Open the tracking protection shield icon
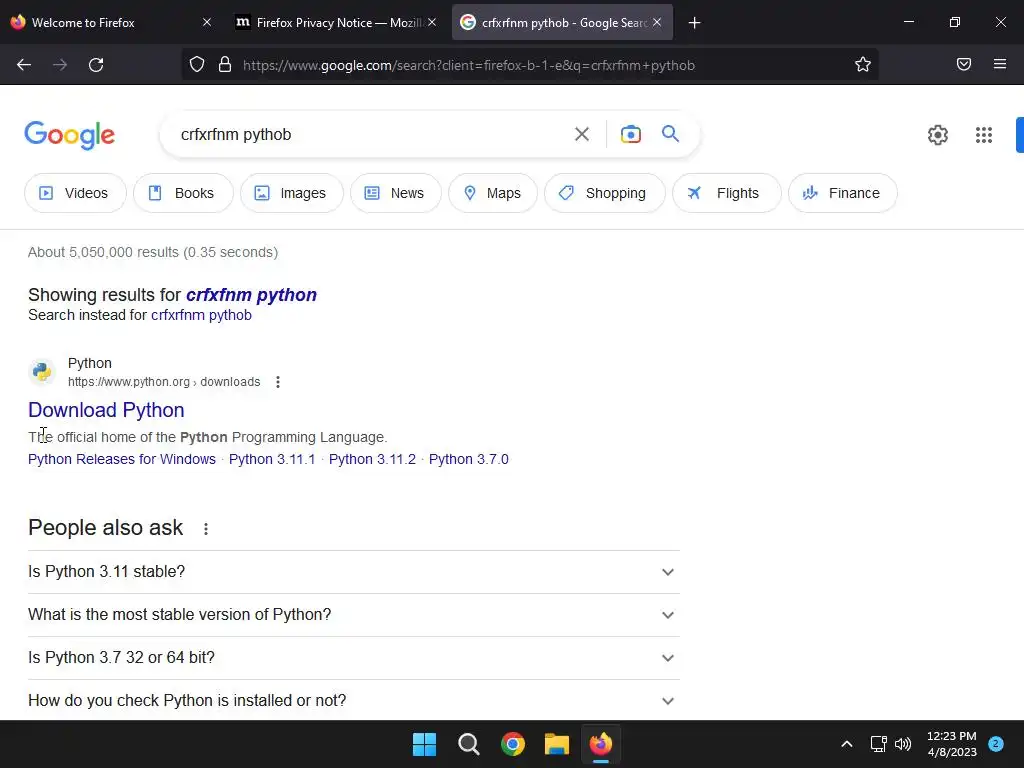The image size is (1024, 768). click(x=197, y=65)
